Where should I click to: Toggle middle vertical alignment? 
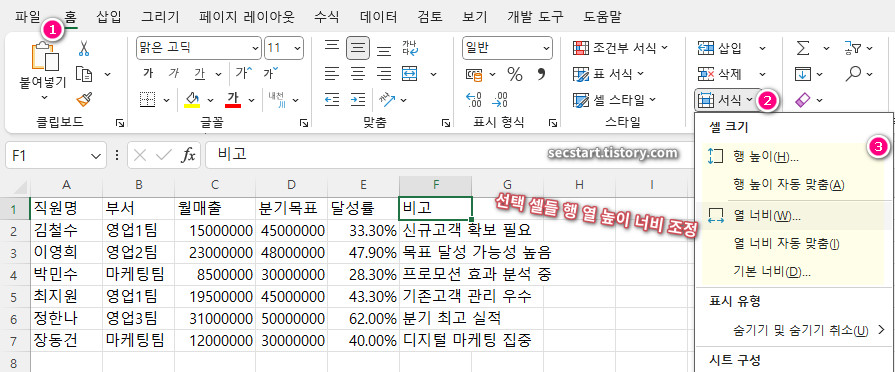(x=358, y=48)
